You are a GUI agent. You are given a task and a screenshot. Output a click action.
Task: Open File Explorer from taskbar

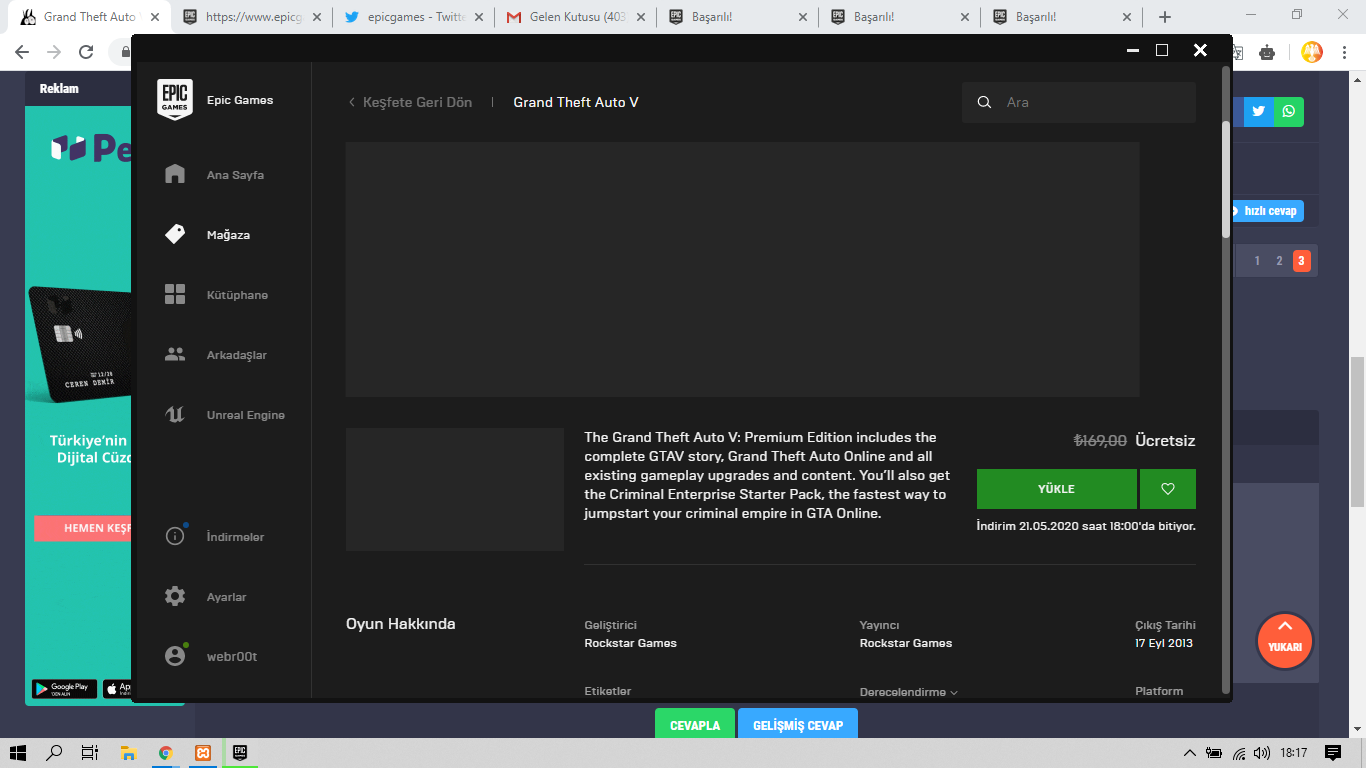click(128, 753)
